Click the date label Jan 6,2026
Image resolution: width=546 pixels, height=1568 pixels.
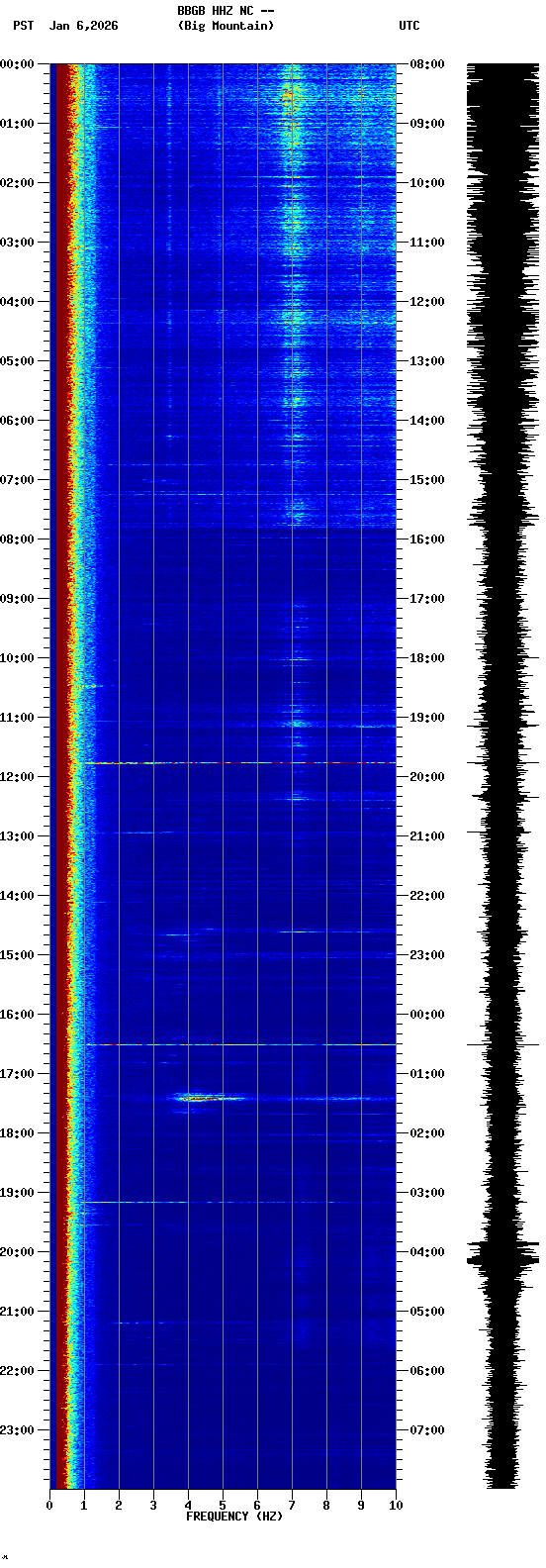83,26
